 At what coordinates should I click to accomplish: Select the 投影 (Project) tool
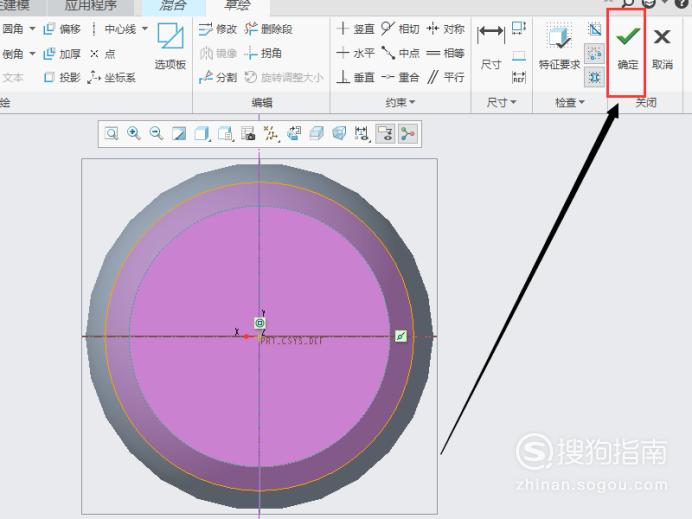tap(62, 78)
